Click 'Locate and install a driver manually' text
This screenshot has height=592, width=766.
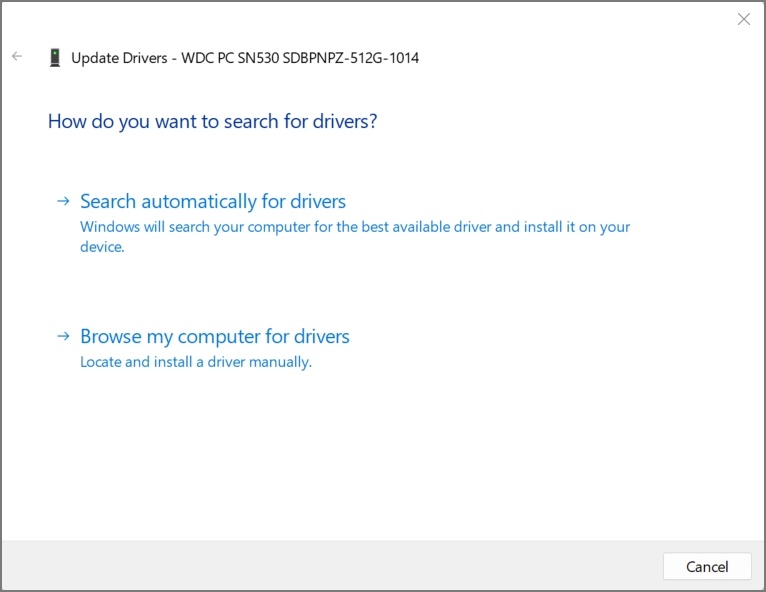pyautogui.click(x=196, y=362)
